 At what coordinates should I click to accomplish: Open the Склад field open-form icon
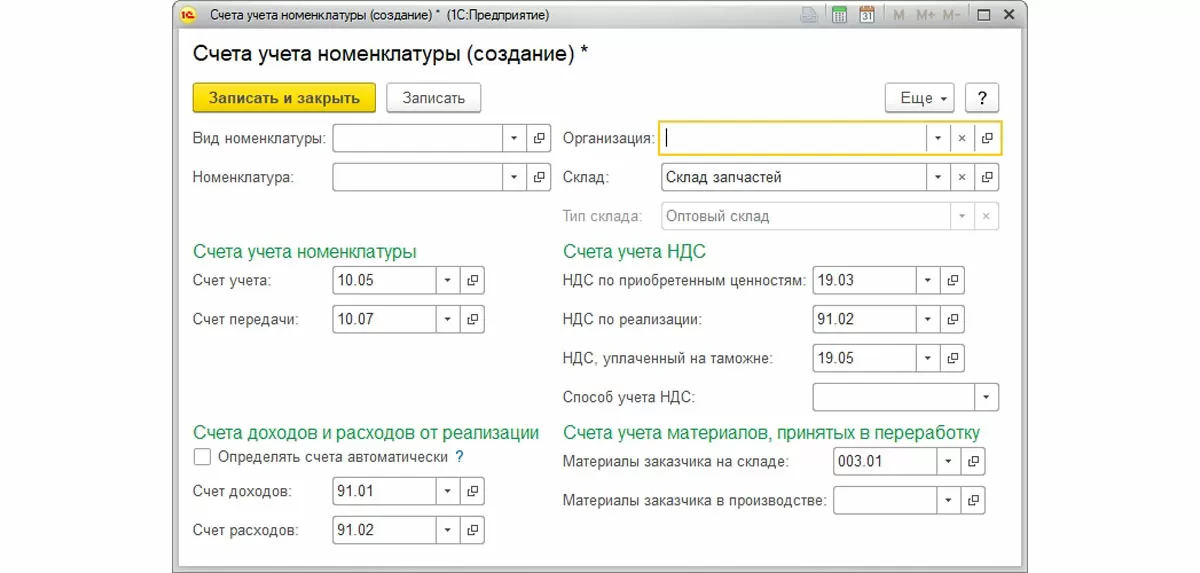point(986,177)
